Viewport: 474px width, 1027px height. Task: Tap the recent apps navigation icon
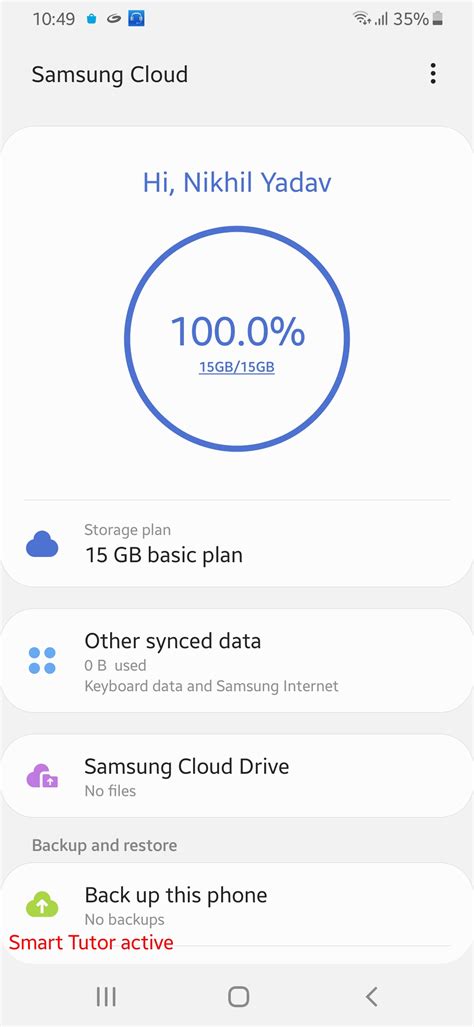tap(106, 997)
